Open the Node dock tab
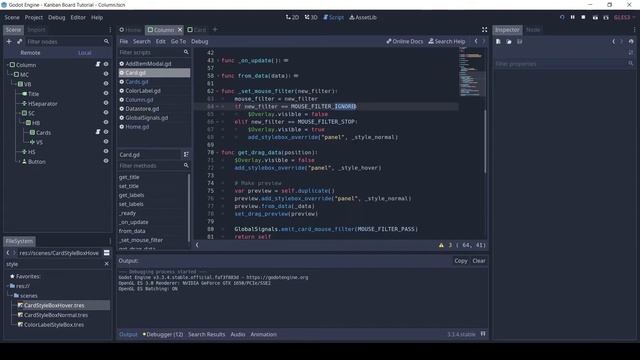Viewport: 640px width, 360px height. click(533, 30)
